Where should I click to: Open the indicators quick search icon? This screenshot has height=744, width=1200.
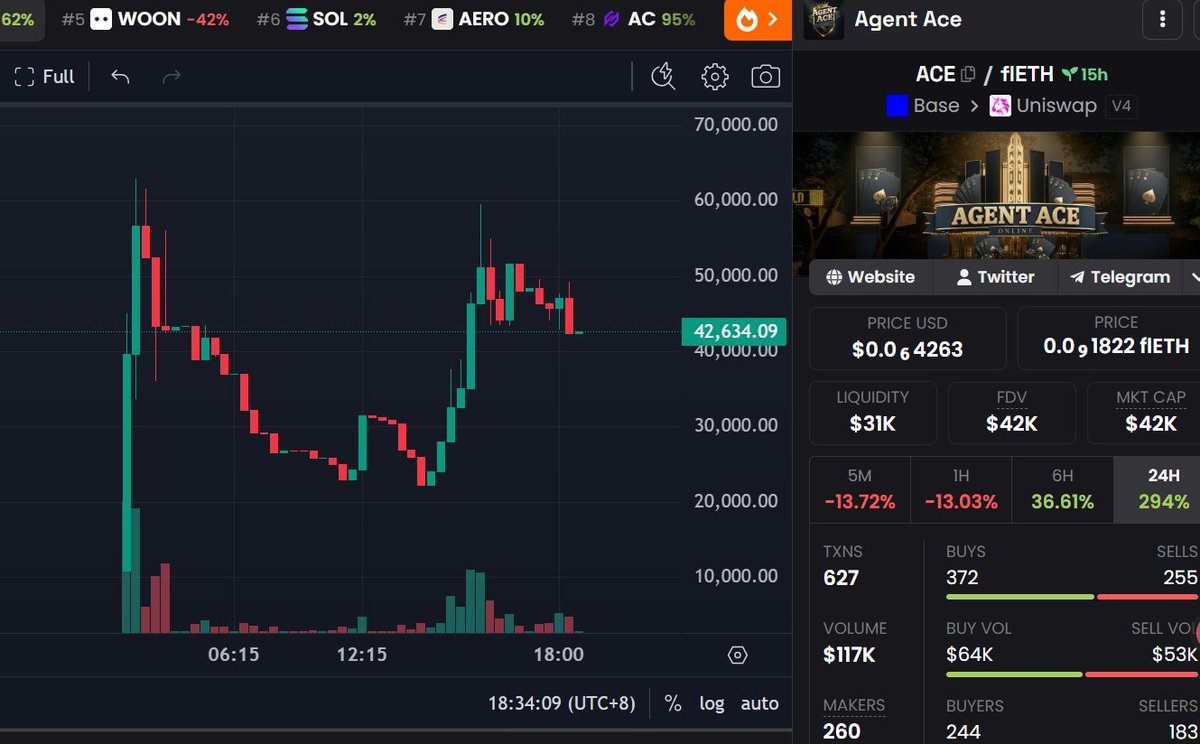[663, 77]
